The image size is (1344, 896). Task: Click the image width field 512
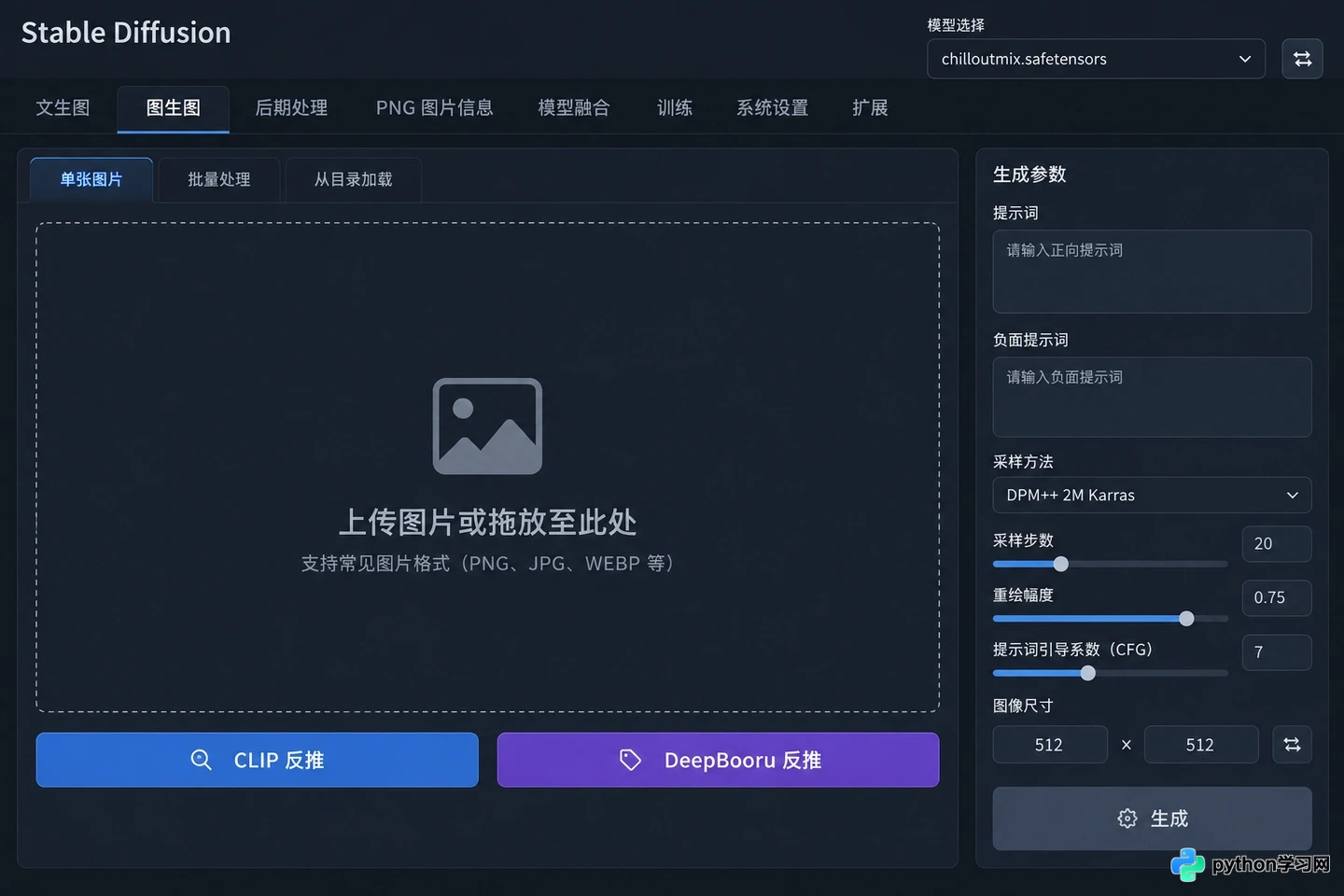1050,745
